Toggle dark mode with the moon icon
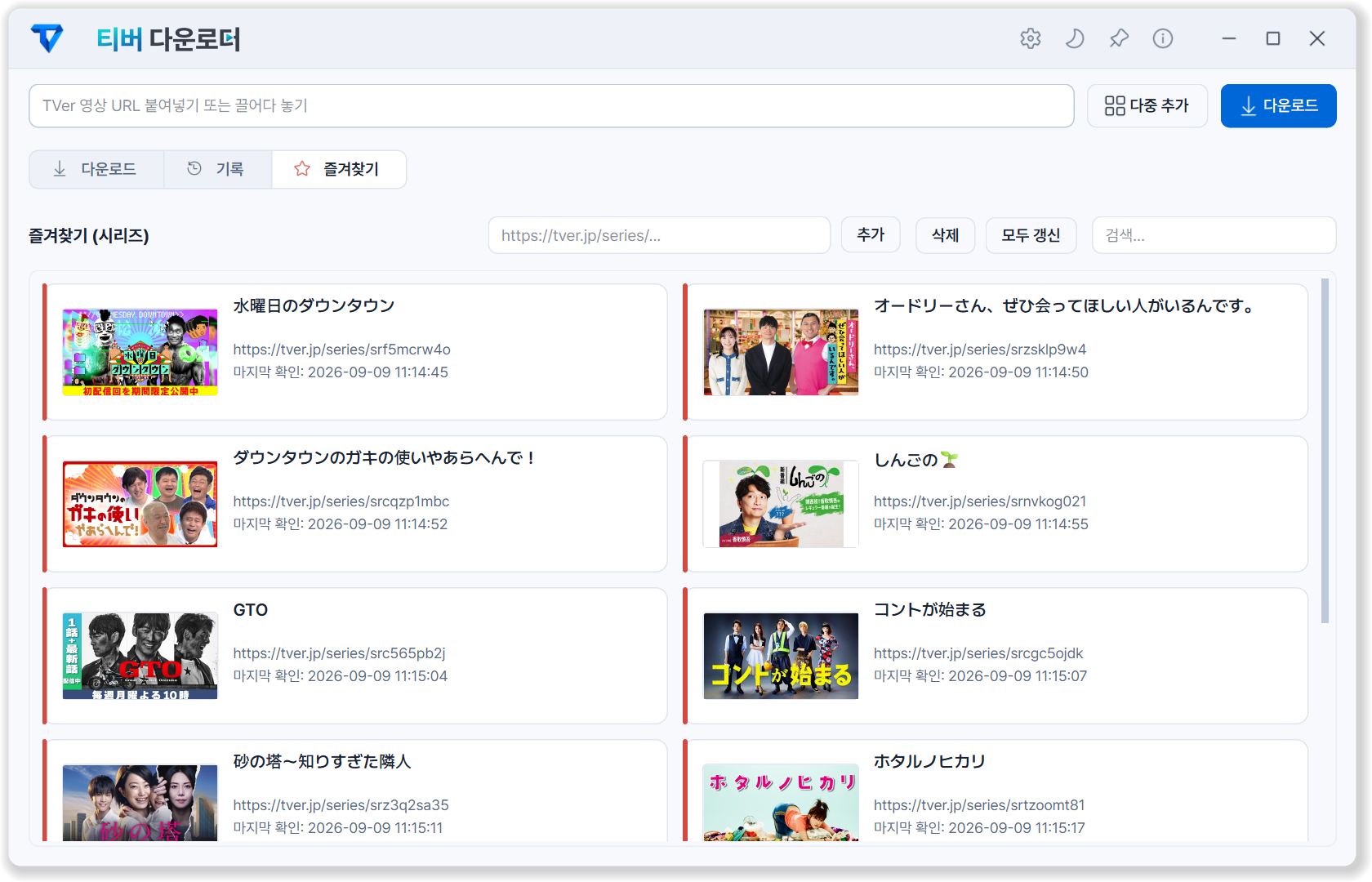This screenshot has width=1372, height=882. pyautogui.click(x=1075, y=38)
